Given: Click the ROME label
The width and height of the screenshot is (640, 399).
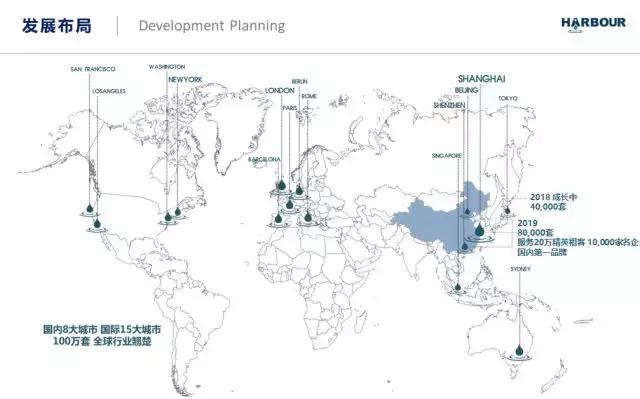Looking at the screenshot, I should (309, 96).
